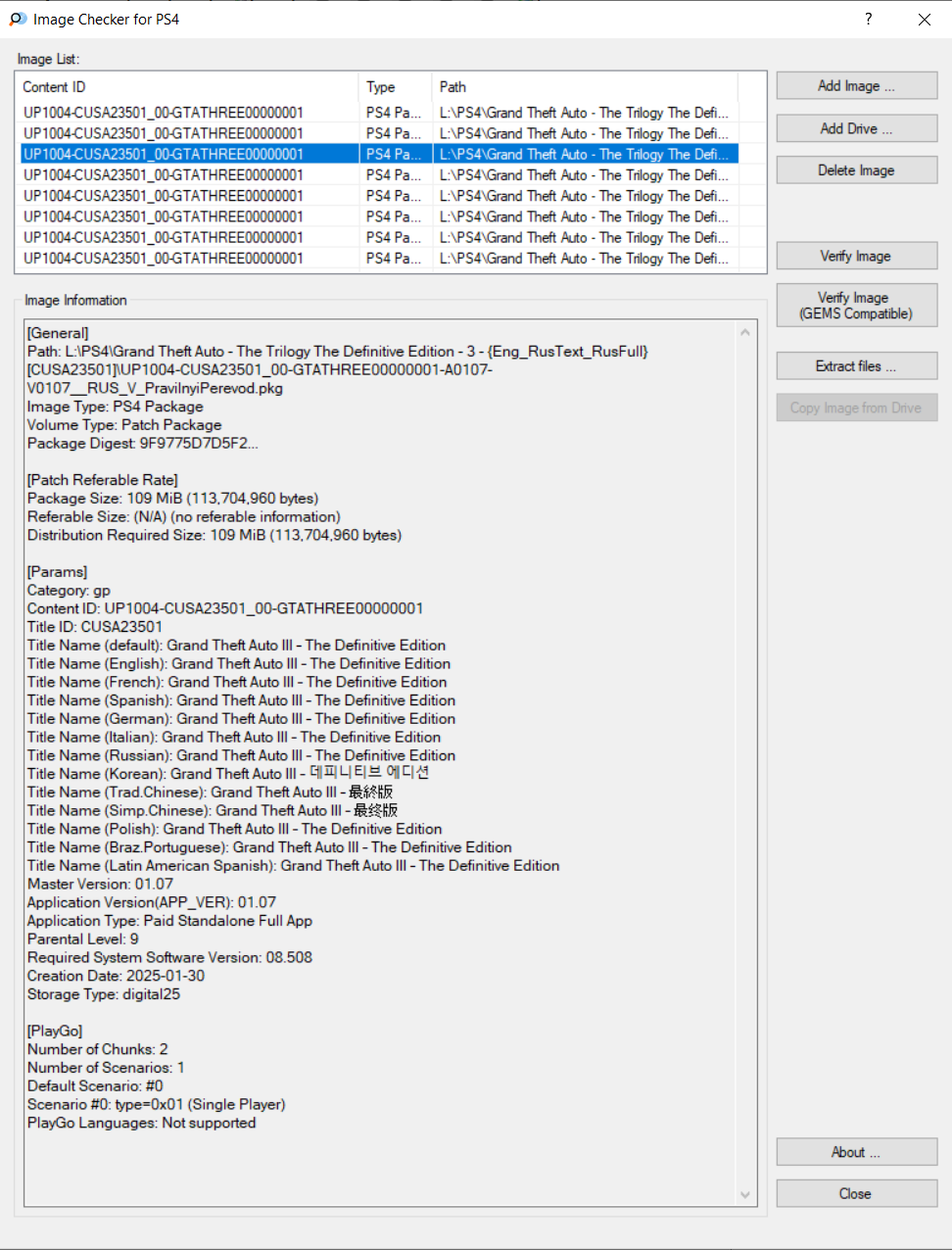
Task: Click 'Creation Date: 2025-01-30' line
Action: [x=116, y=976]
